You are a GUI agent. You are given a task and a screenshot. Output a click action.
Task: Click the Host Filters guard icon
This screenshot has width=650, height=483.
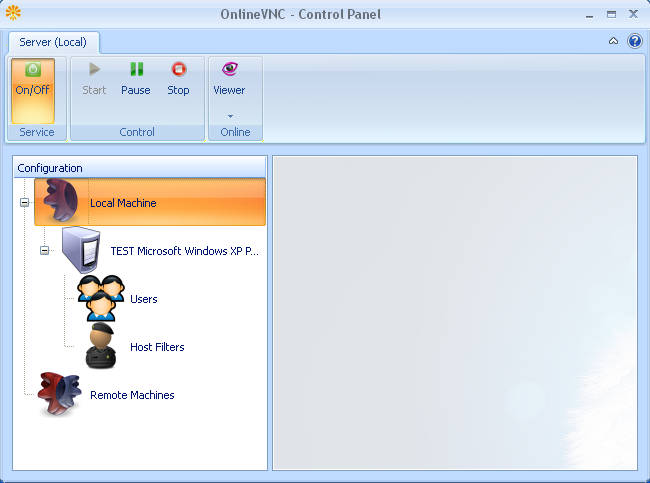(x=101, y=346)
